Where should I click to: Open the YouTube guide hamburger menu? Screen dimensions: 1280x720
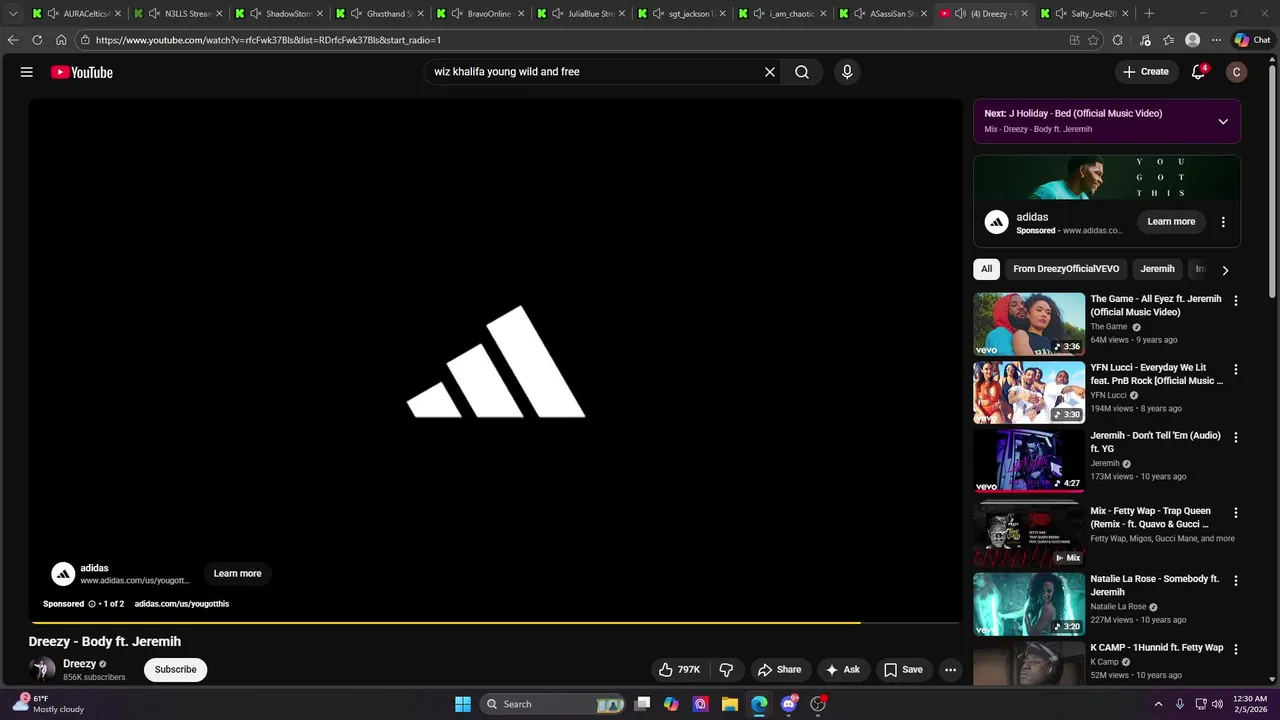pyautogui.click(x=27, y=72)
